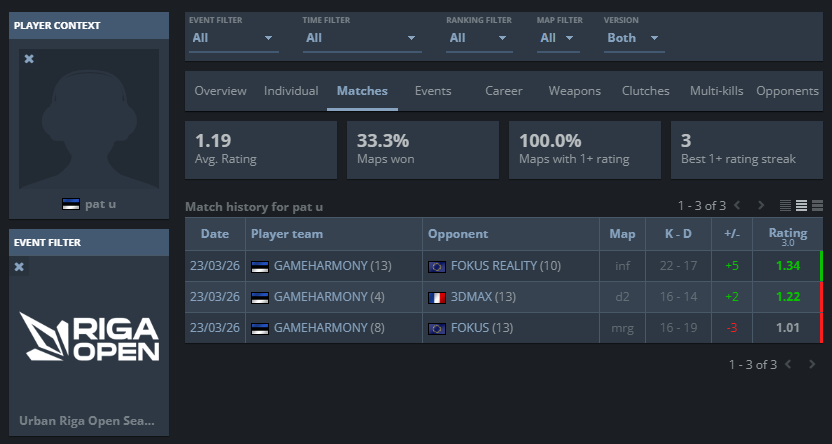Open the Multi-kills tab
The width and height of the screenshot is (832, 444).
coord(716,91)
